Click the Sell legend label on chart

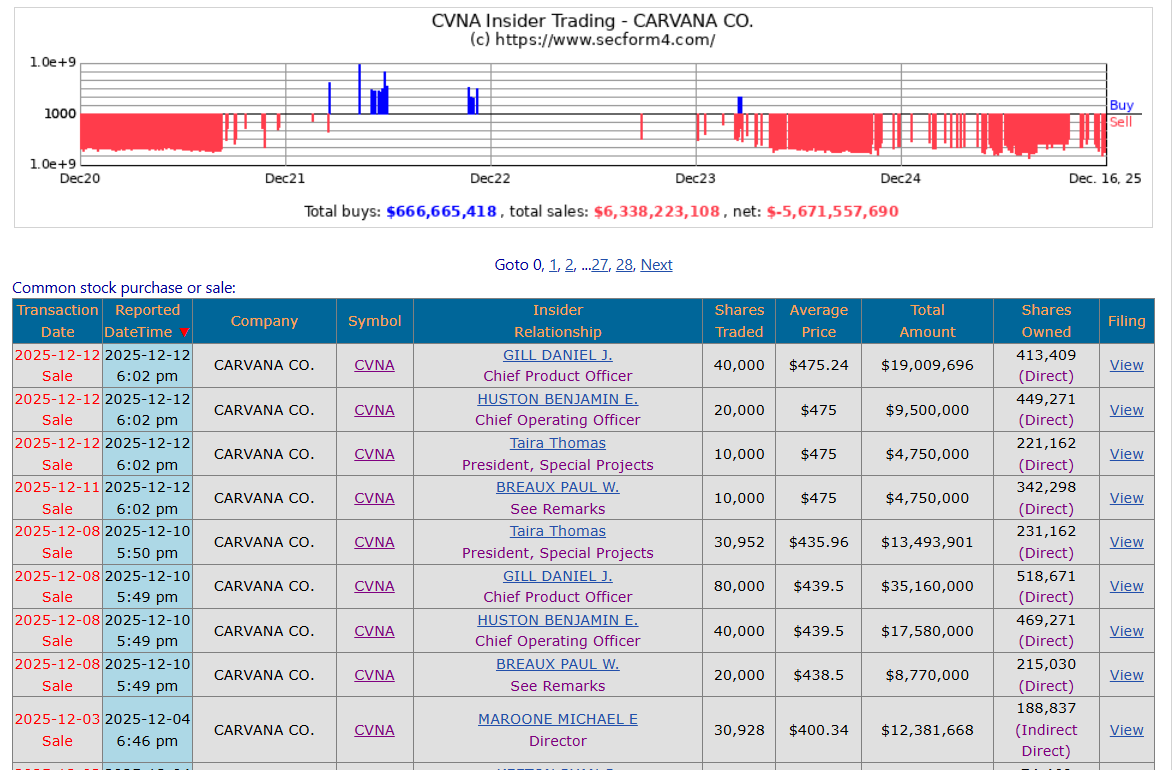[x=1120, y=122]
